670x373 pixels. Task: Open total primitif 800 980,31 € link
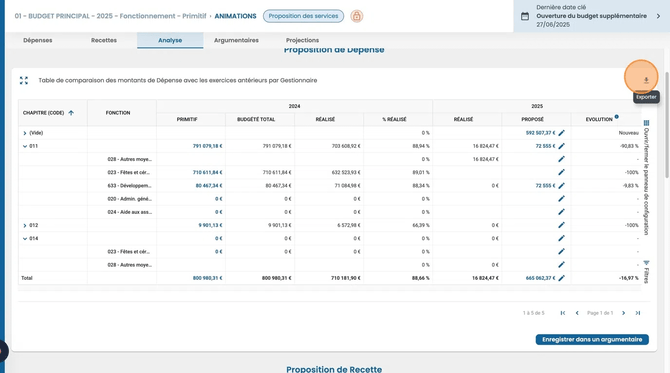[207, 278]
